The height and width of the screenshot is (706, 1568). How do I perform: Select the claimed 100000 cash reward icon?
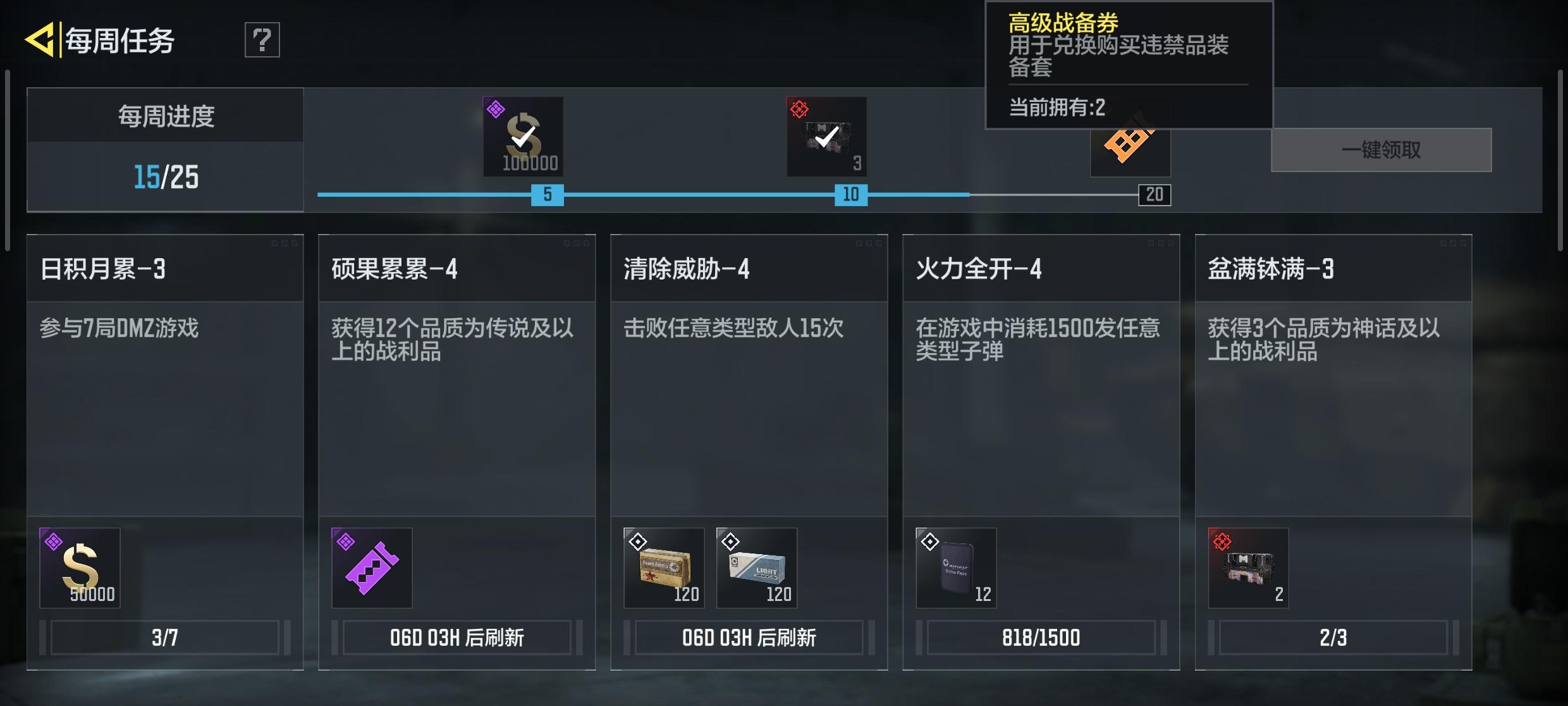tap(523, 136)
